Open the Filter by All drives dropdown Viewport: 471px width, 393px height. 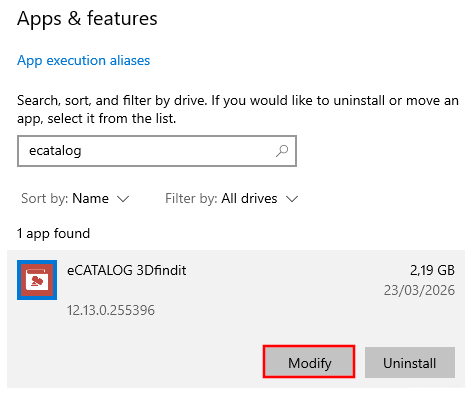coord(231,199)
